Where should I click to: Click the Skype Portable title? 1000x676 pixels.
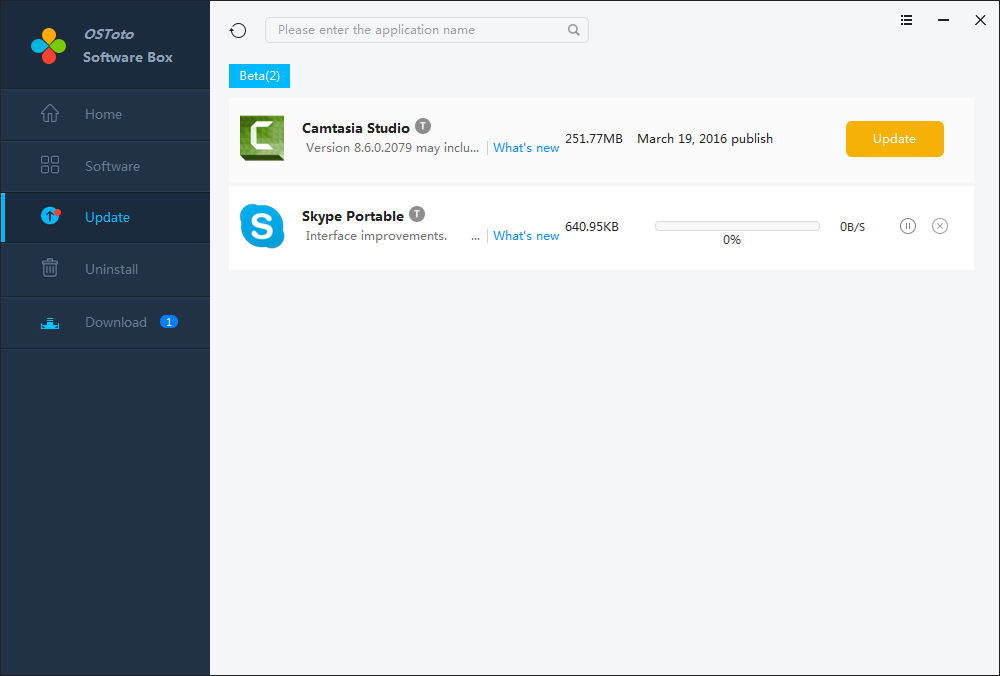tap(353, 216)
